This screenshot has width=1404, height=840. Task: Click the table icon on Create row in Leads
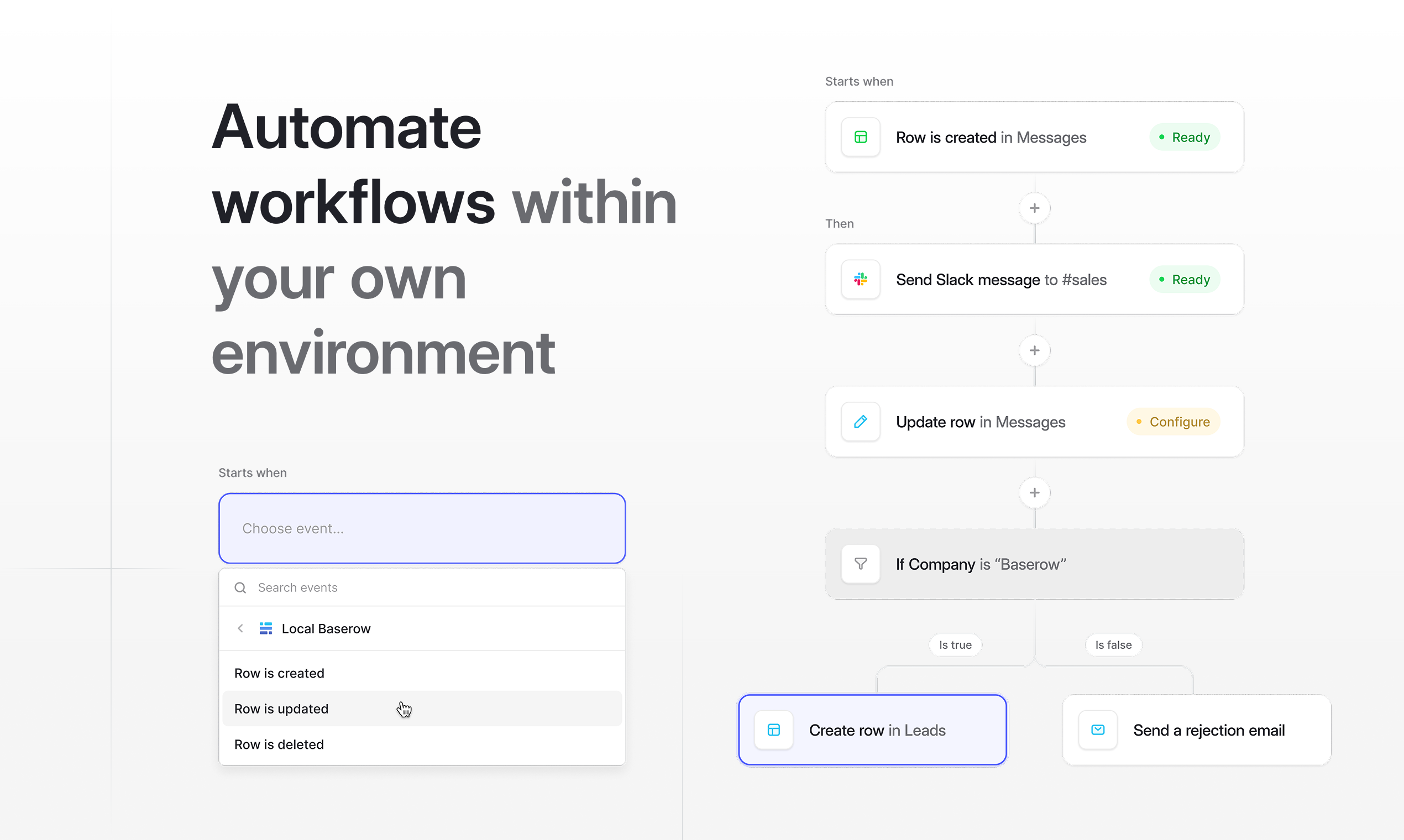tap(773, 729)
